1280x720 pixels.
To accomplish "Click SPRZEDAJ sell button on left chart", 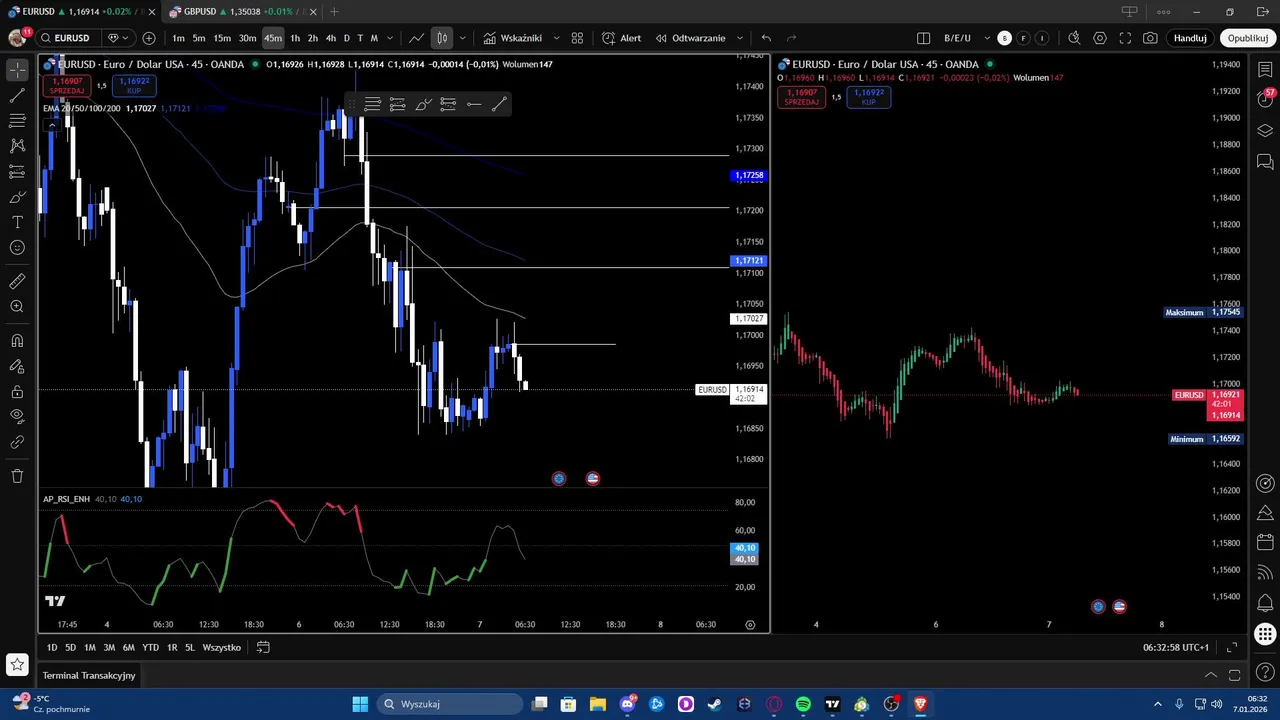I will click(67, 86).
